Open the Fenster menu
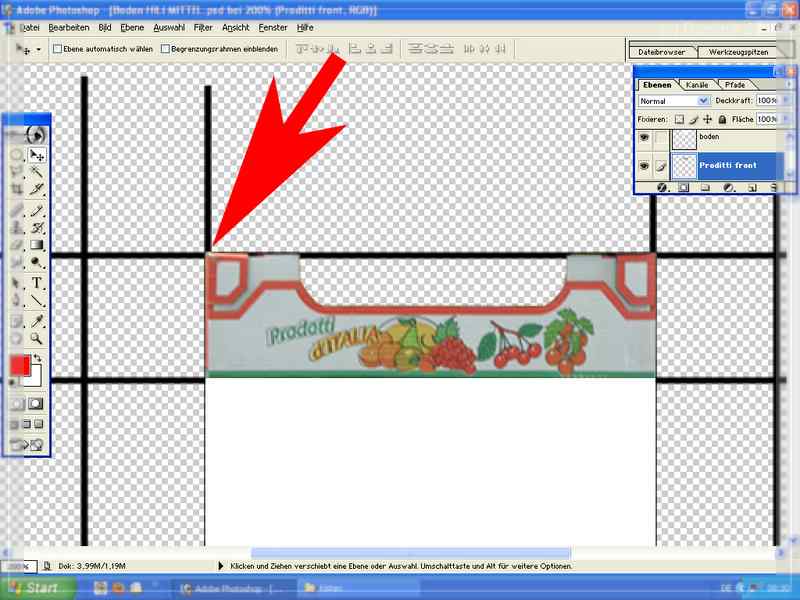 point(273,28)
